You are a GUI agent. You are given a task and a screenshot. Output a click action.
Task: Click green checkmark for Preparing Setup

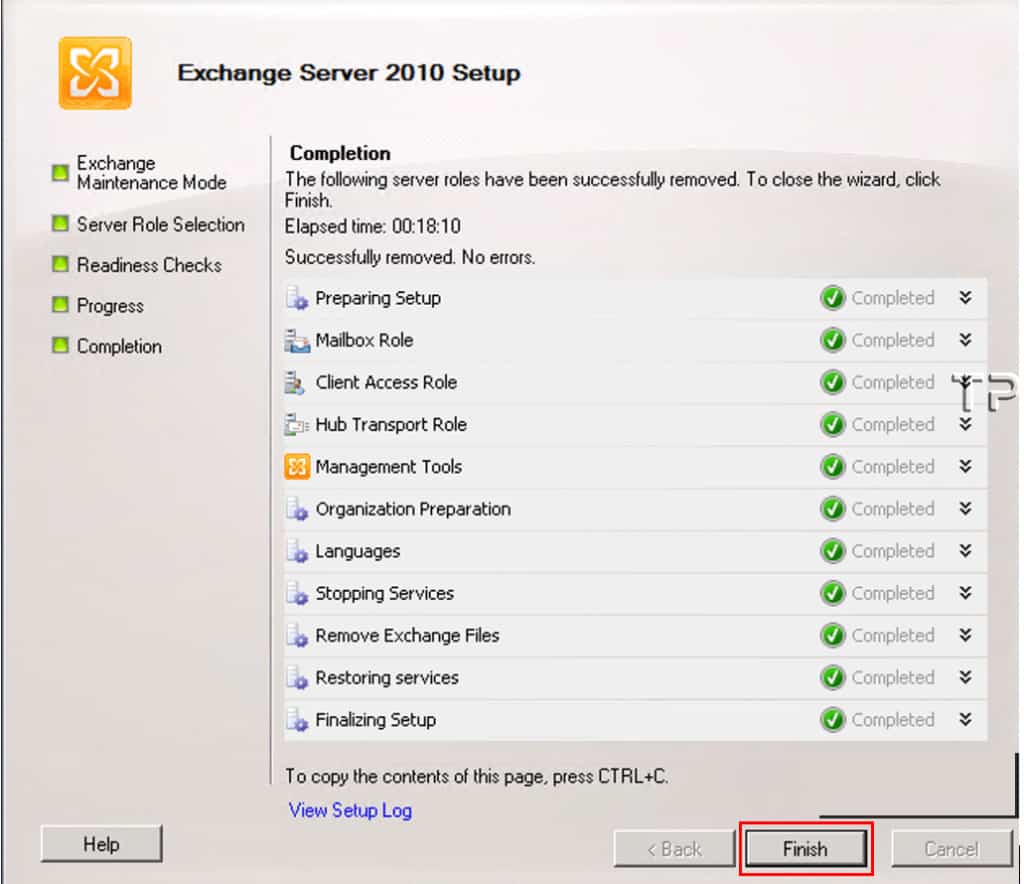(x=833, y=298)
